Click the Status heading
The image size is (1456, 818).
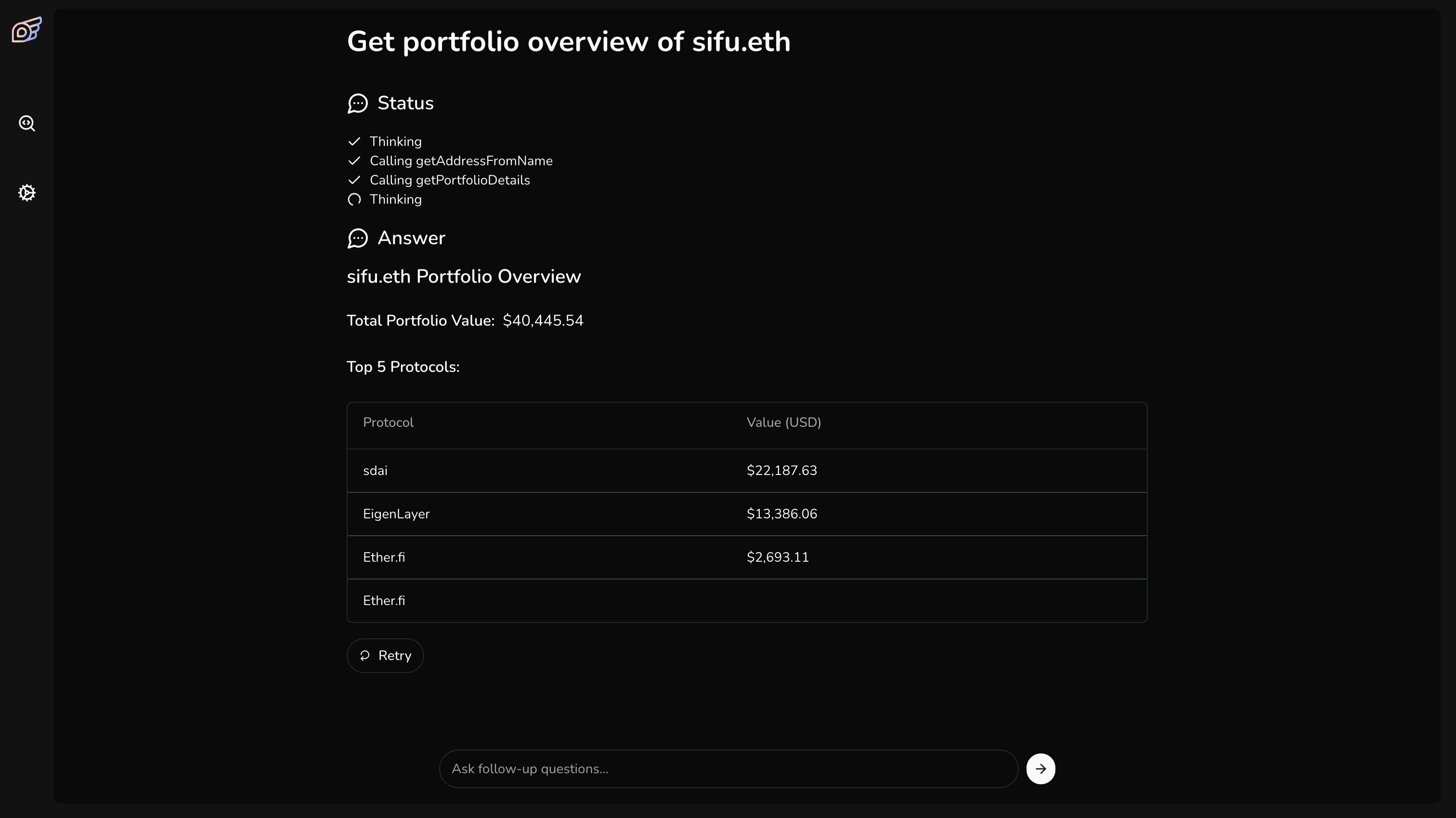(x=405, y=104)
